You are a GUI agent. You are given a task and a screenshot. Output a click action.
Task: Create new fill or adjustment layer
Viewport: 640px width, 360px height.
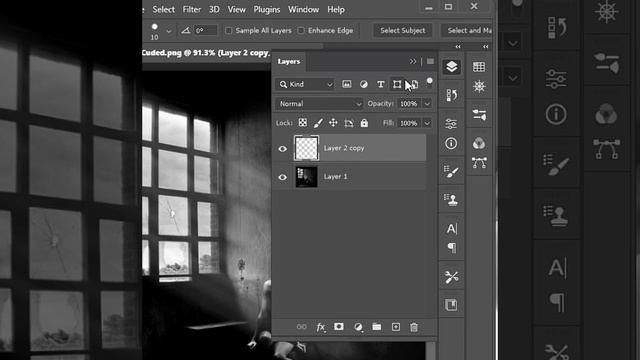coord(358,327)
